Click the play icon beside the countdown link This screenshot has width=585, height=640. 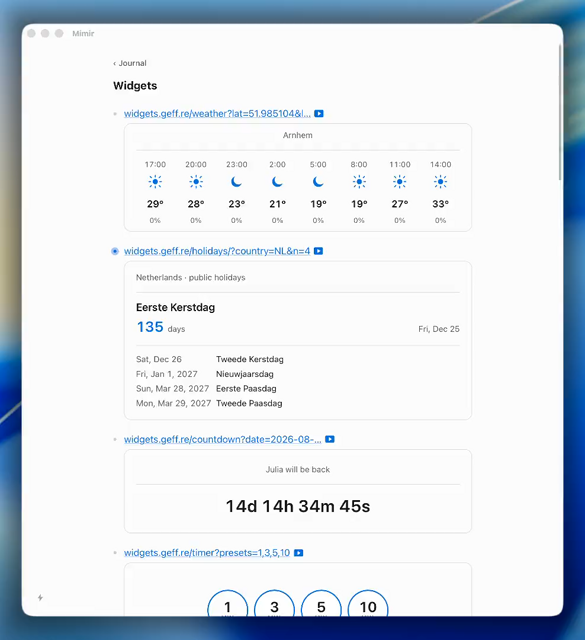pos(330,439)
